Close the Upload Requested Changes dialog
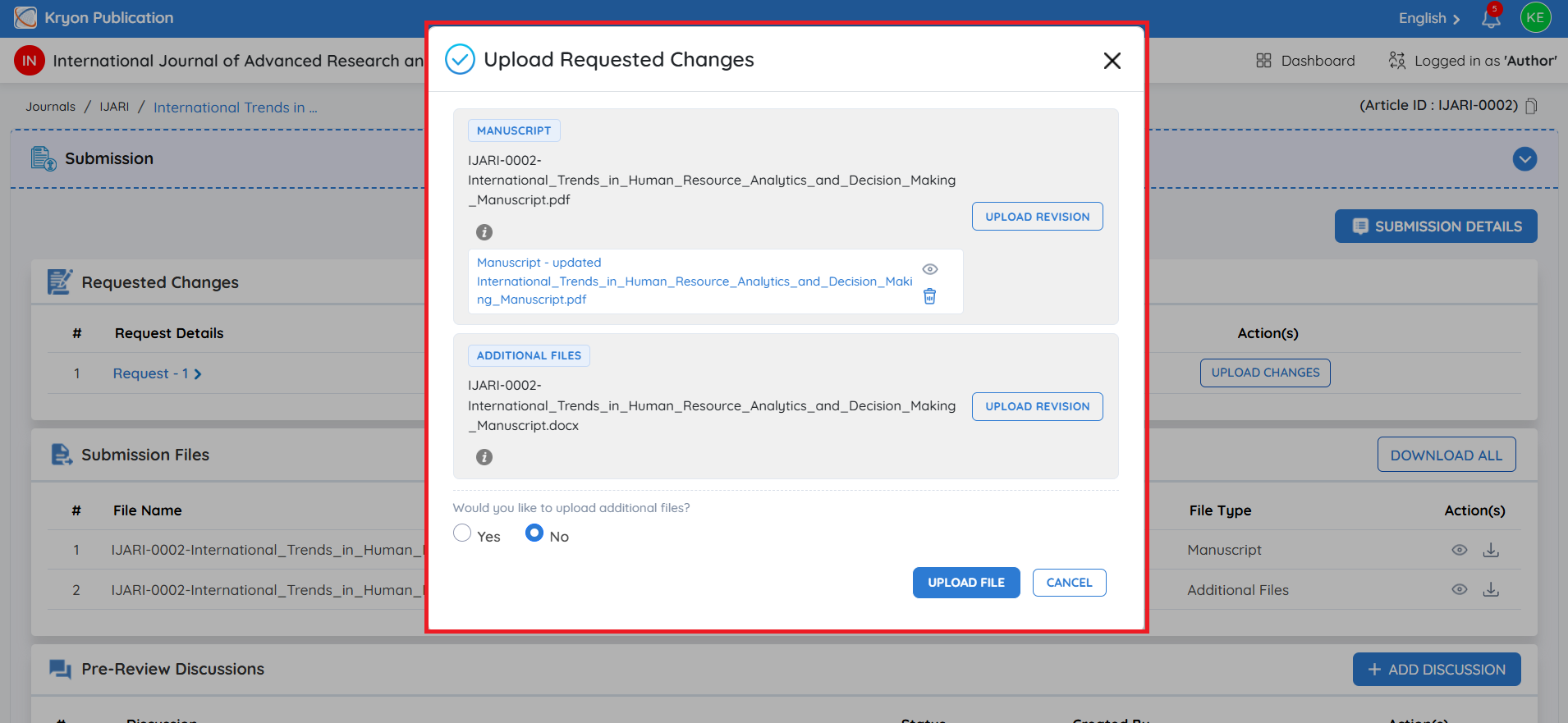Screen dimensions: 1568x723 click(1112, 61)
